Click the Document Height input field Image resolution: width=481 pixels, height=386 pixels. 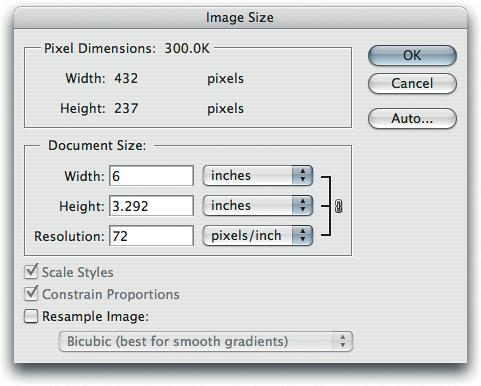tap(151, 206)
